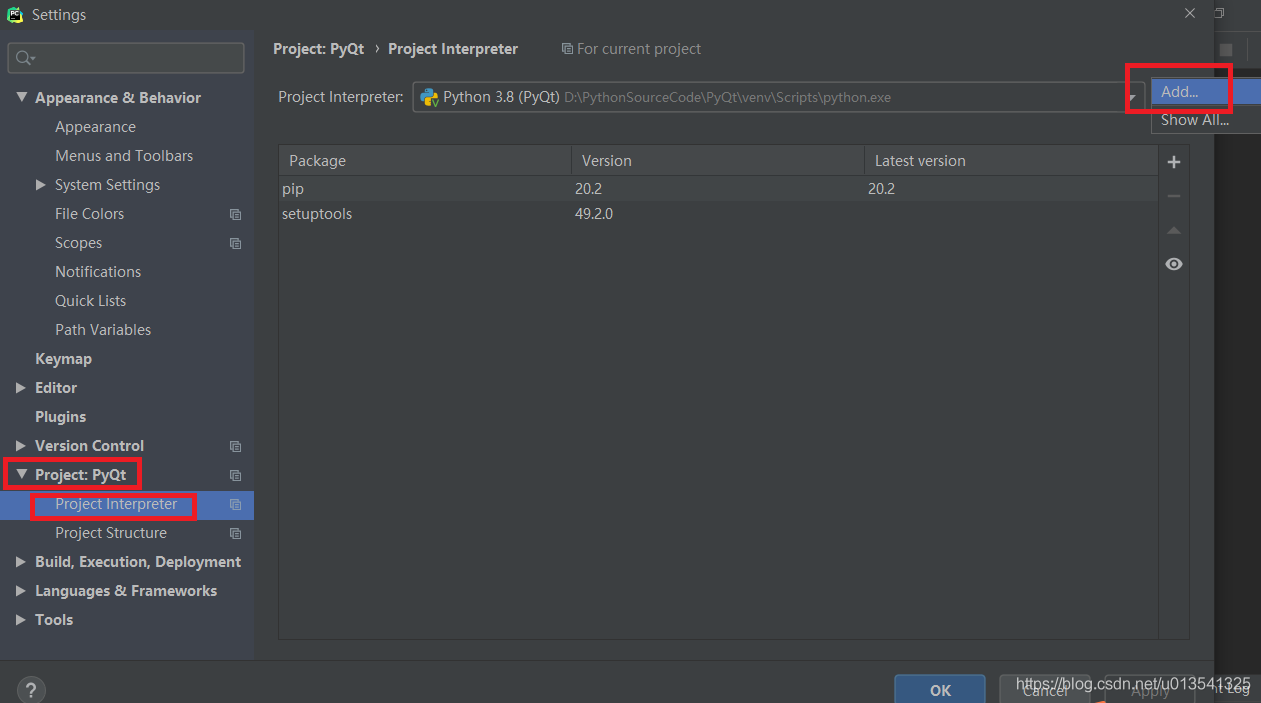The width and height of the screenshot is (1261, 703).
Task: Click the copy-settings icon next to Version Control
Action: click(235, 446)
